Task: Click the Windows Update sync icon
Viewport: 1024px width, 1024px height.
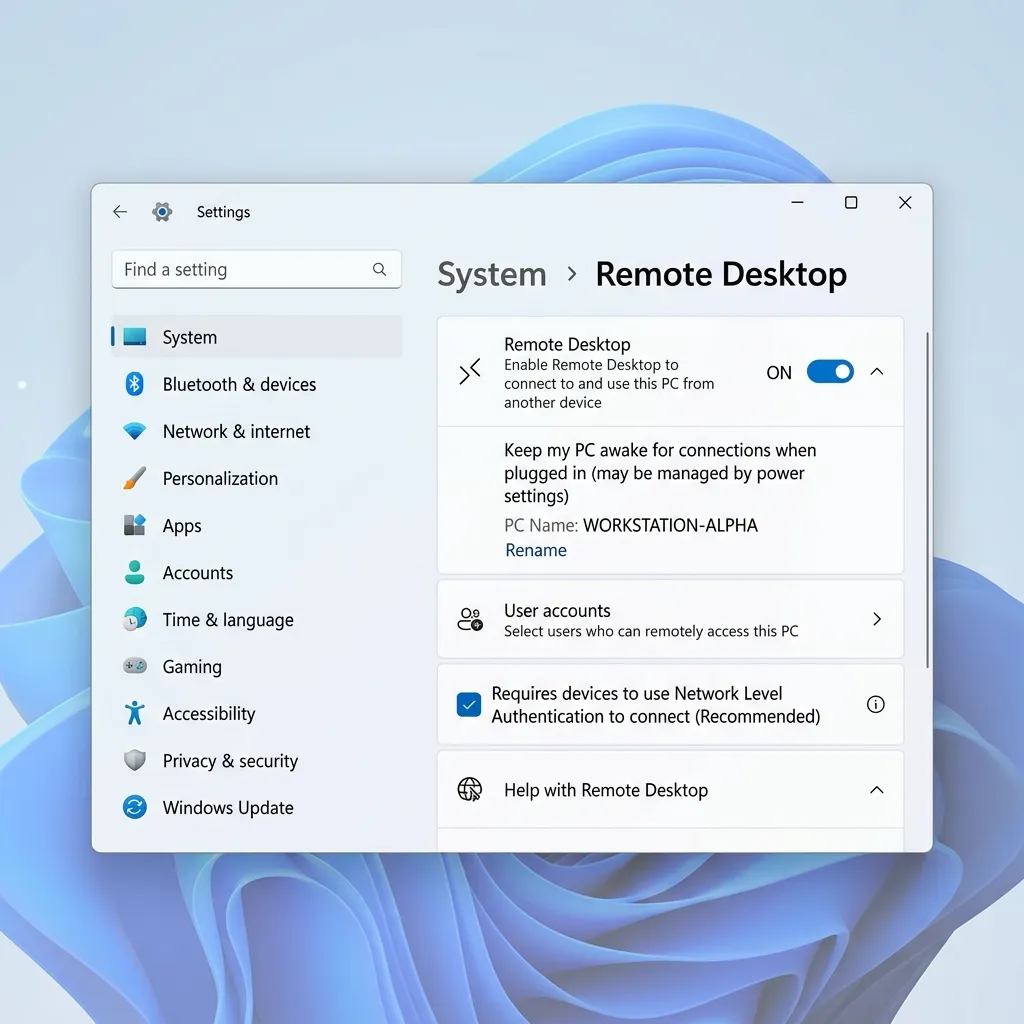Action: pyautogui.click(x=135, y=807)
